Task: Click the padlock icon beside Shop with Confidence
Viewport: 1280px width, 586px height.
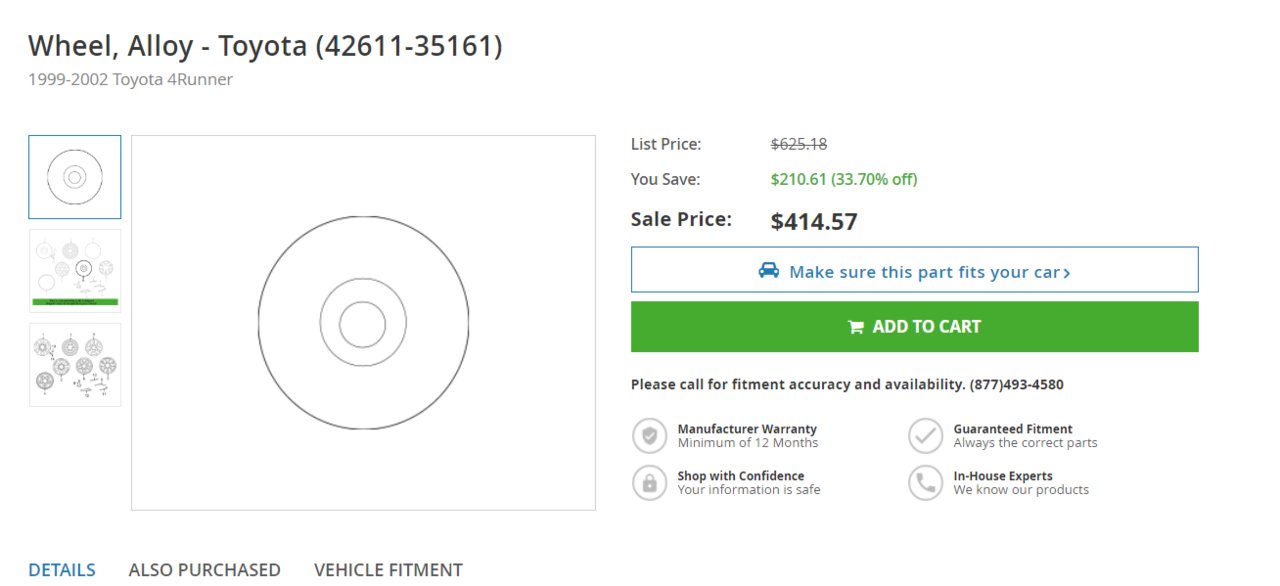Action: coord(650,483)
